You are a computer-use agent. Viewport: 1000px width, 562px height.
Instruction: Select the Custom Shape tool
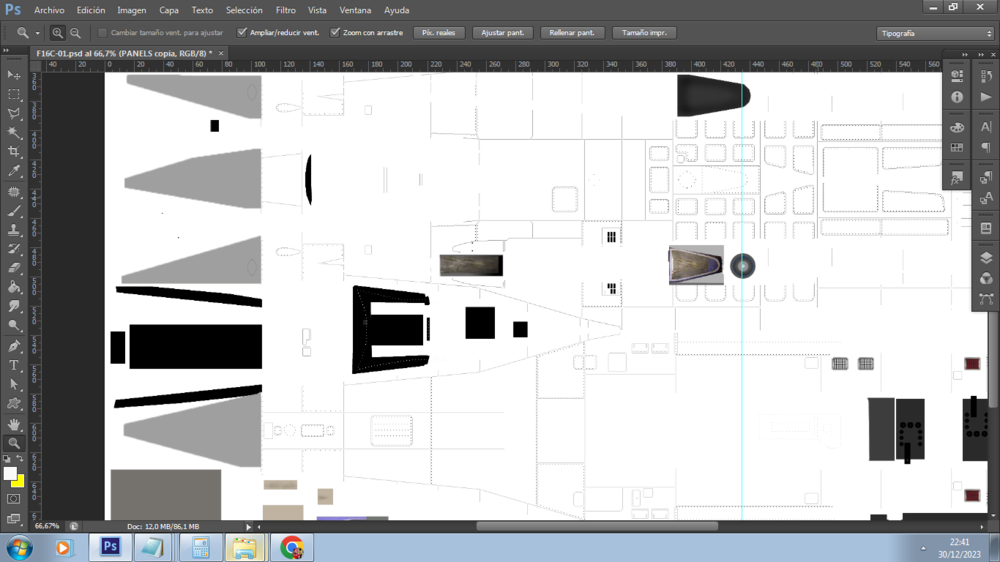pyautogui.click(x=14, y=403)
